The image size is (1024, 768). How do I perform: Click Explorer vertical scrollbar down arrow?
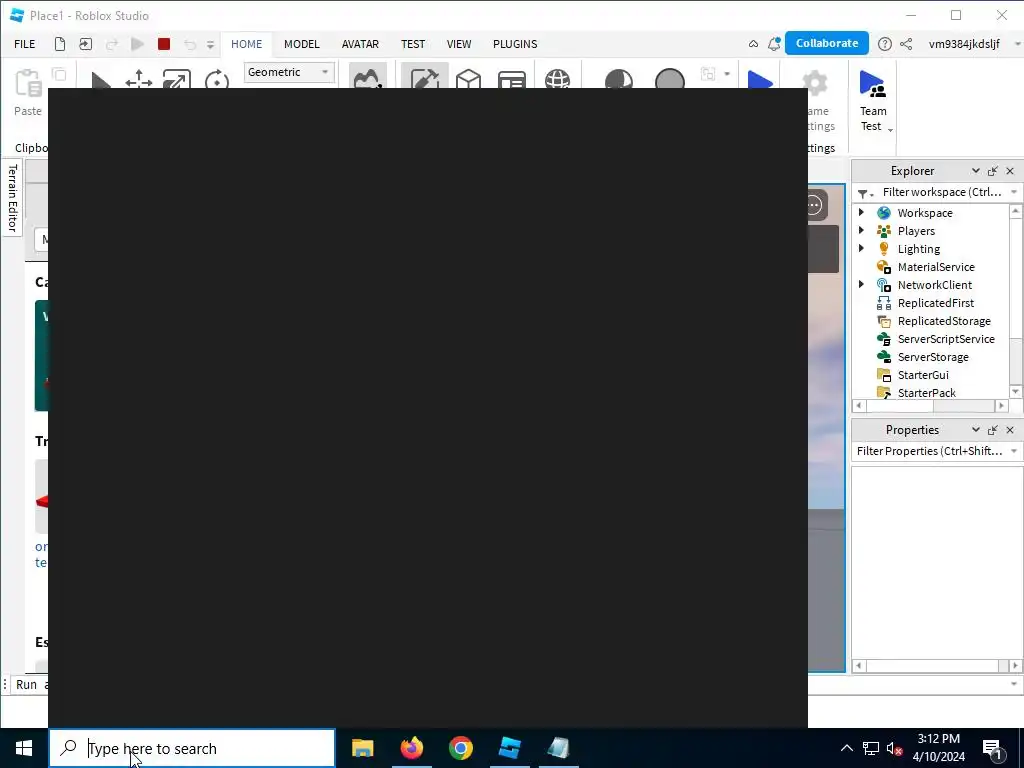pyautogui.click(x=1015, y=391)
